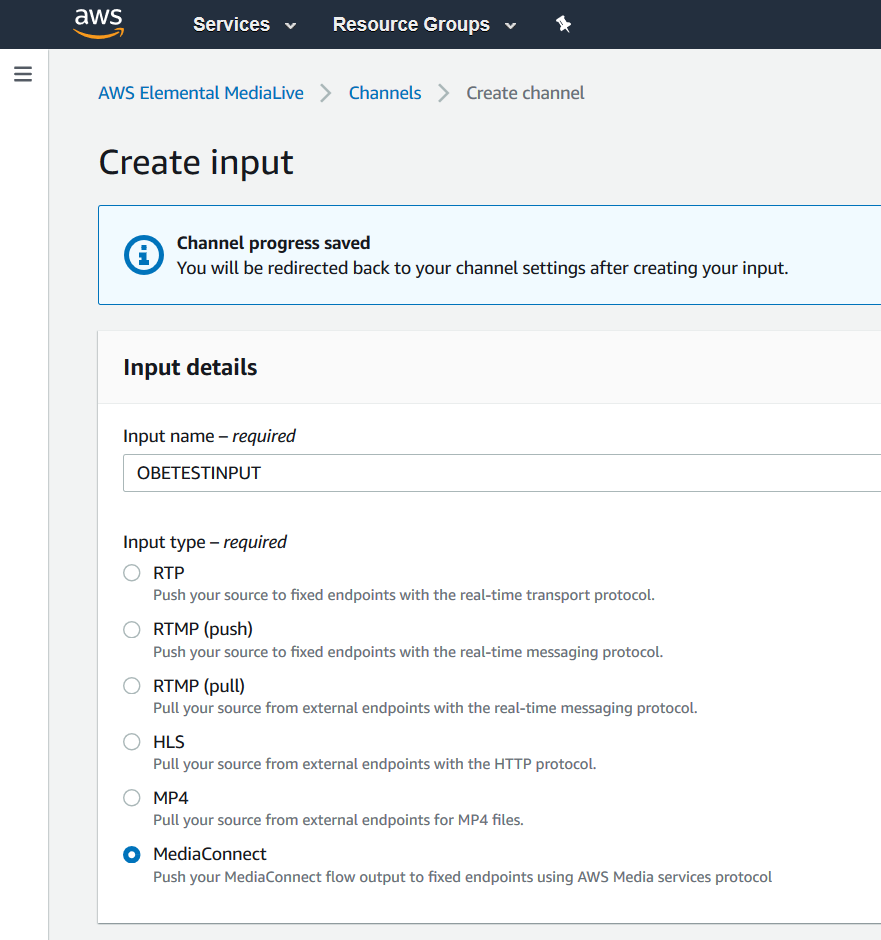This screenshot has width=881, height=940.
Task: Navigate to Channels breadcrumb link
Action: 385,93
